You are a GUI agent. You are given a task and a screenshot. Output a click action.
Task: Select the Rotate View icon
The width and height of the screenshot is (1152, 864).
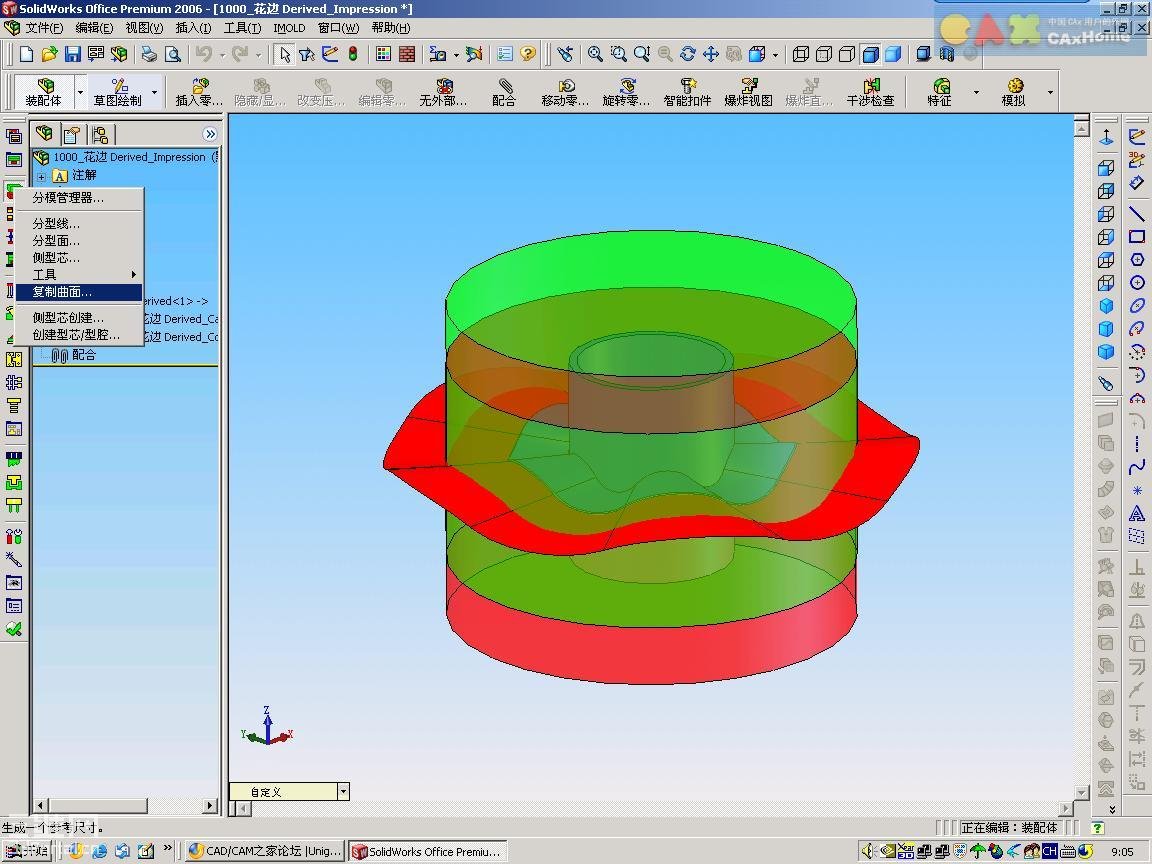[x=688, y=54]
